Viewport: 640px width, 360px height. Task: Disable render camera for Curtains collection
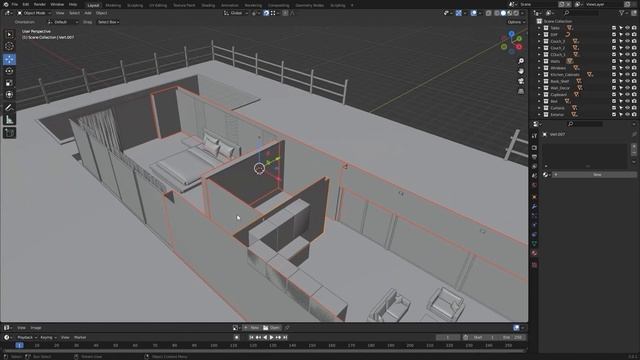click(x=634, y=108)
